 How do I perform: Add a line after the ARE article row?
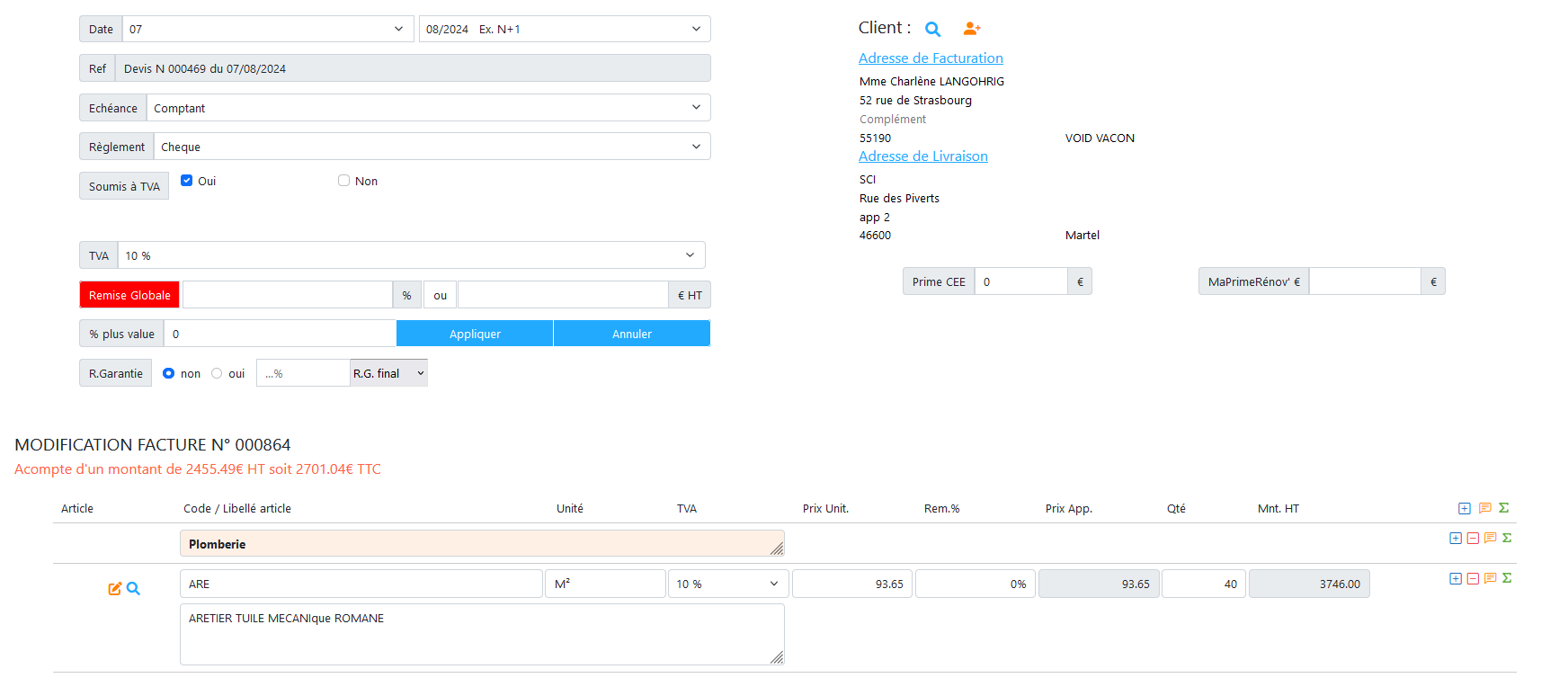coord(1456,578)
